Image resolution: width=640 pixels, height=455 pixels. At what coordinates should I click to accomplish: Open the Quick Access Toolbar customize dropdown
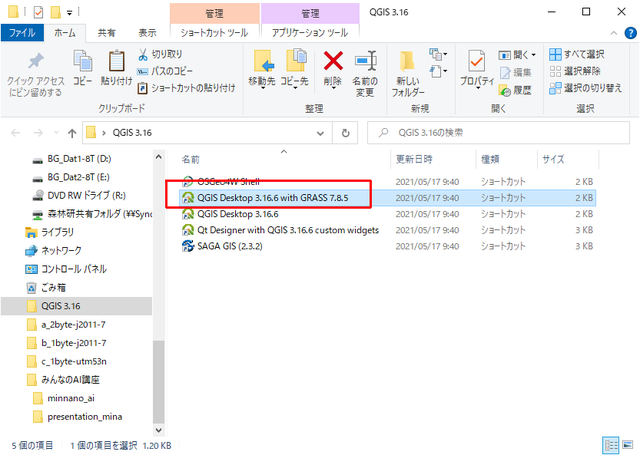(x=70, y=13)
